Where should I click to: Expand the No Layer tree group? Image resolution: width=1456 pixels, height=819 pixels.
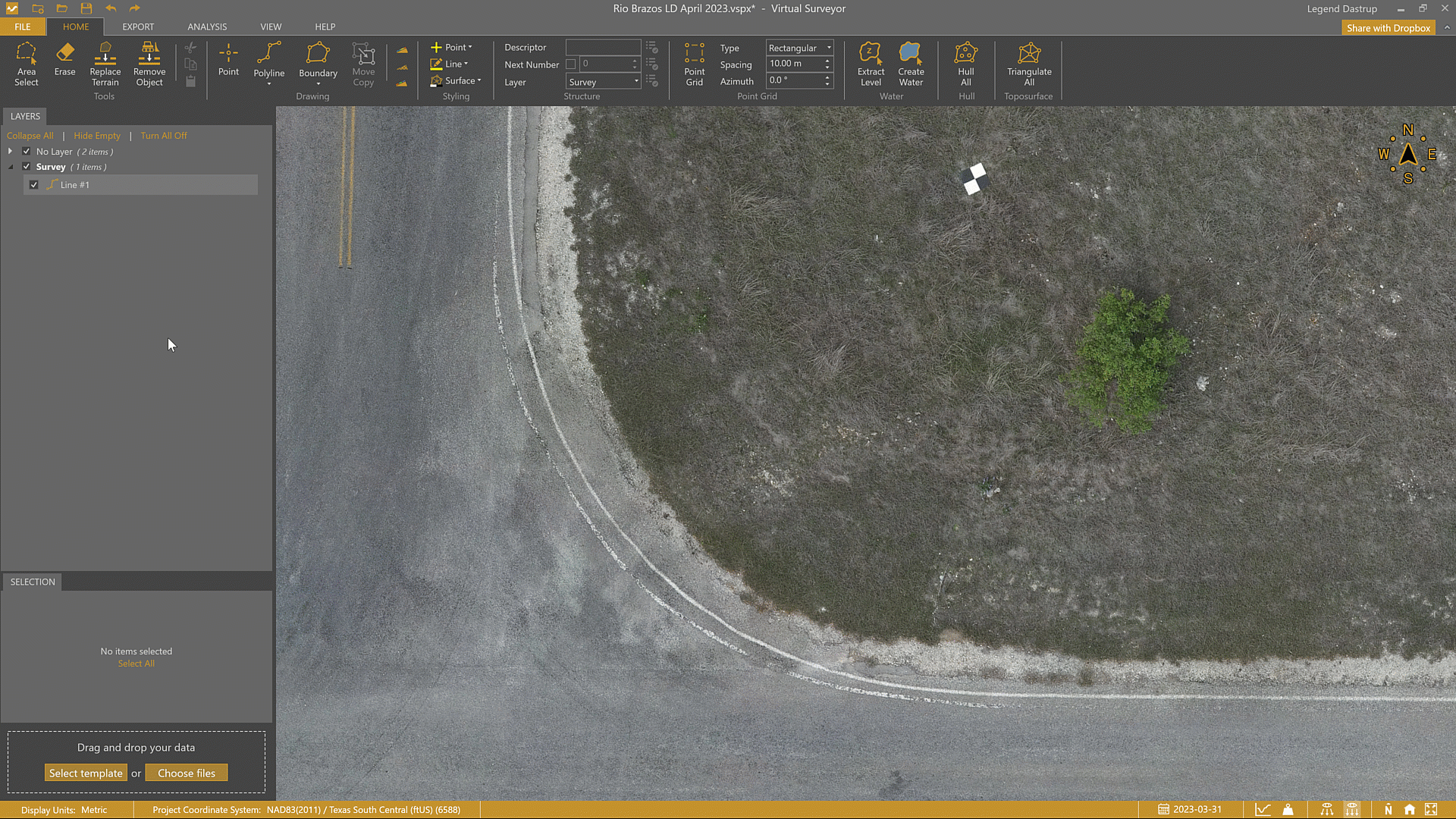11,152
